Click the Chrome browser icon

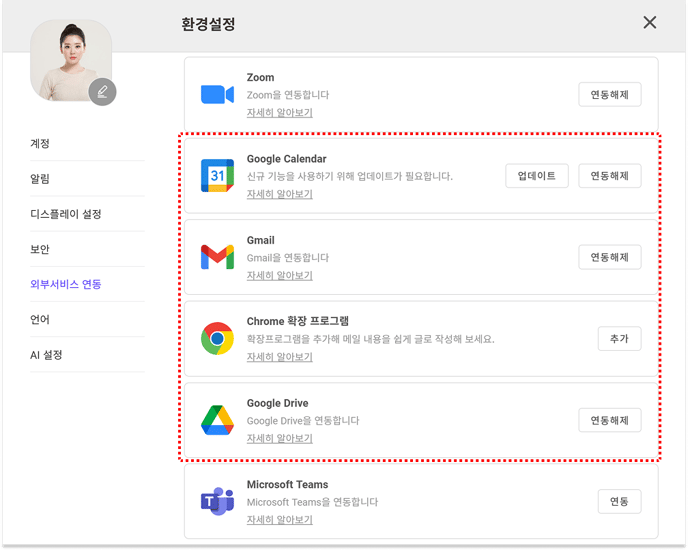click(217, 338)
